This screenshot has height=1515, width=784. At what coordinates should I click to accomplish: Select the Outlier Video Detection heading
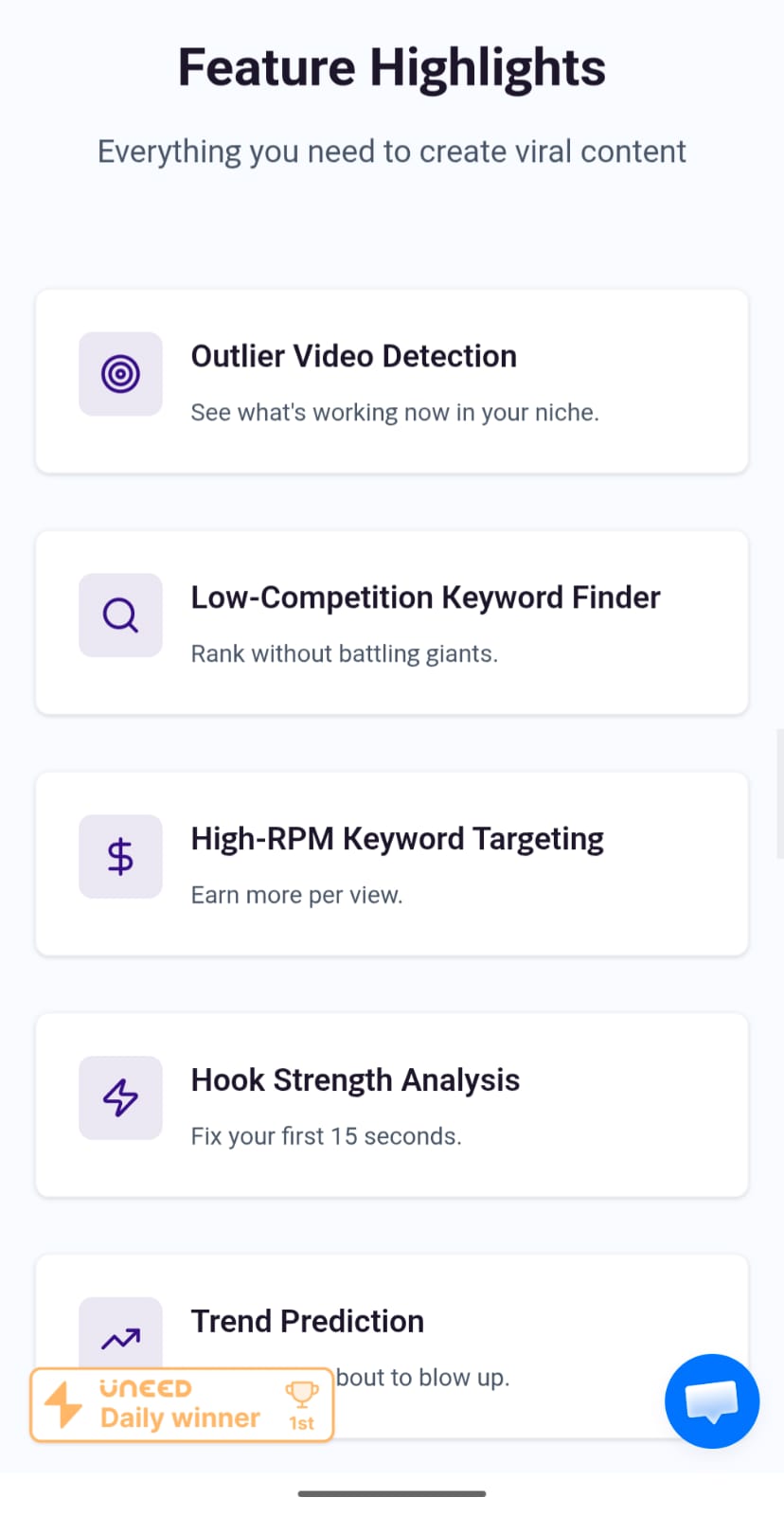click(x=354, y=356)
